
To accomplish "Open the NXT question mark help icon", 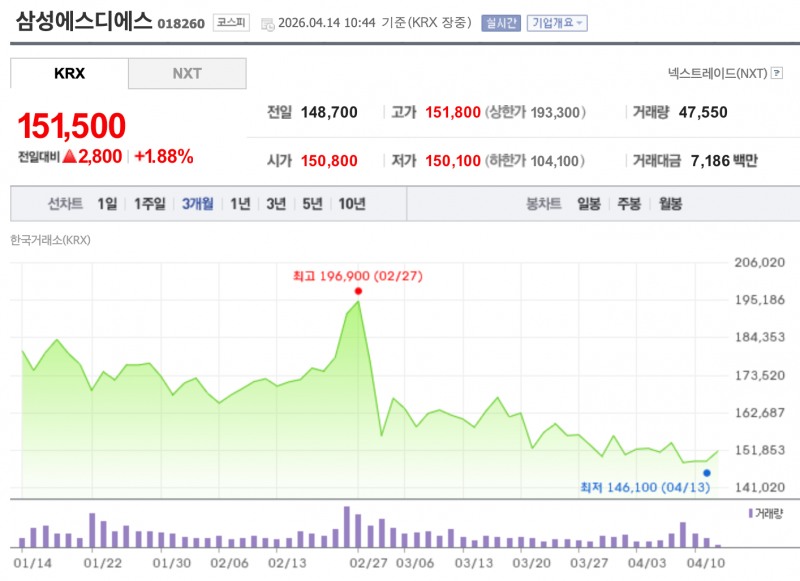I will pos(778,72).
